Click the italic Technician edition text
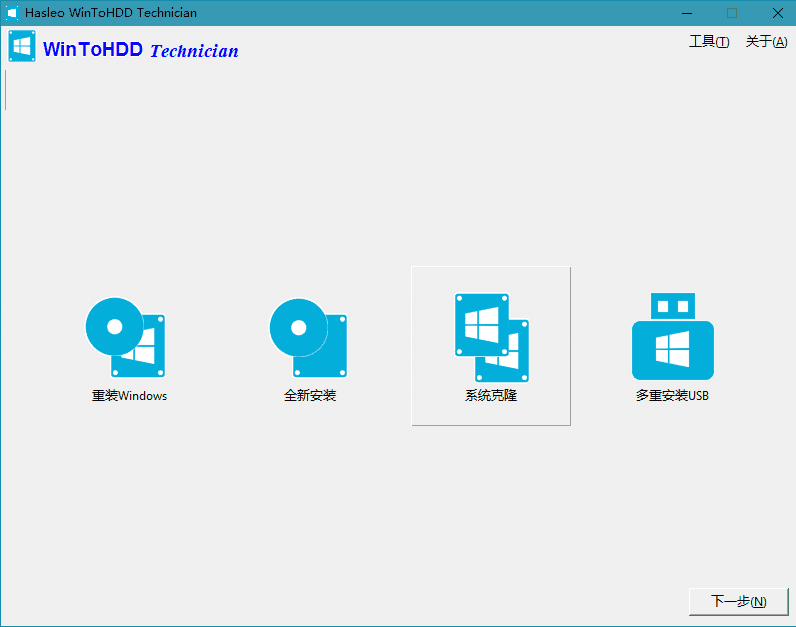This screenshot has height=627, width=796. pyautogui.click(x=194, y=51)
